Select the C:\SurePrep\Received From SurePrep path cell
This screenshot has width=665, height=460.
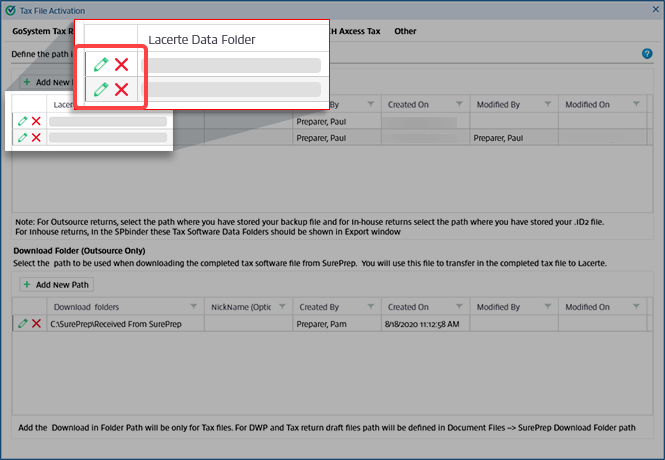coord(126,324)
